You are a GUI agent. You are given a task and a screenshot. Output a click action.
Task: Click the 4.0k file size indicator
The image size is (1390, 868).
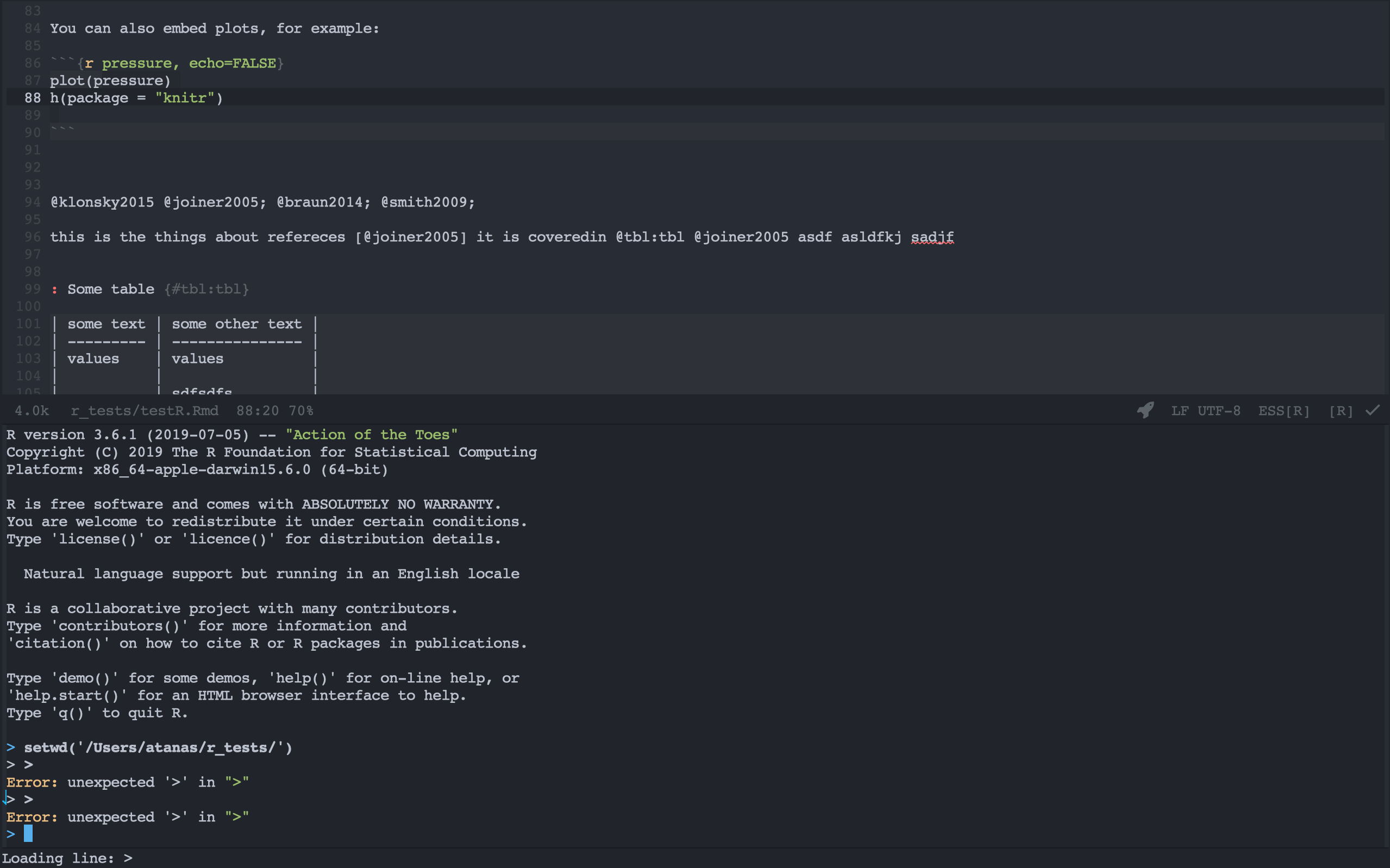coord(32,411)
